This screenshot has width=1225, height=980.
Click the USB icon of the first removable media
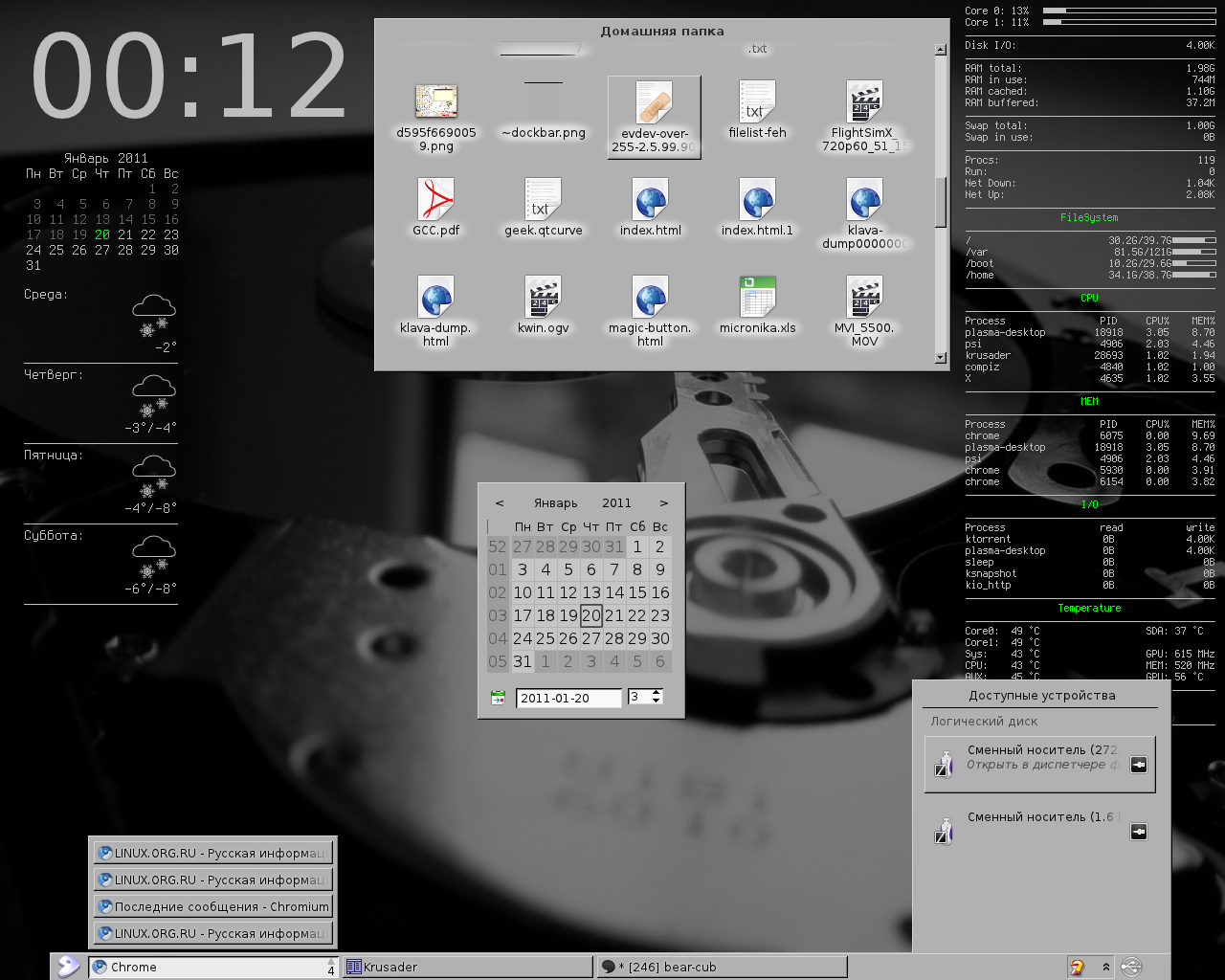[x=944, y=764]
